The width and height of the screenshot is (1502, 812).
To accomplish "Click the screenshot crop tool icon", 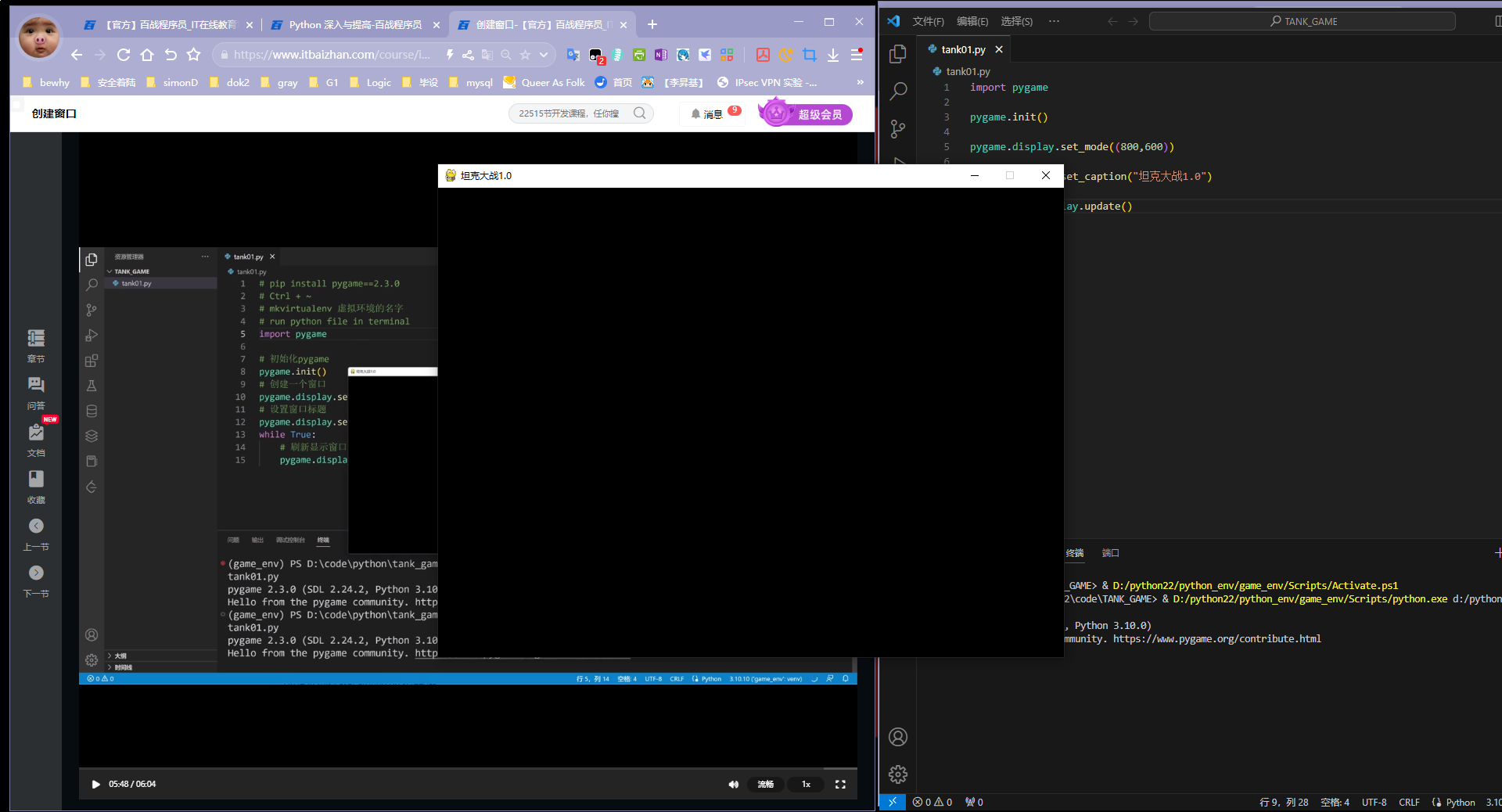I will 810,55.
